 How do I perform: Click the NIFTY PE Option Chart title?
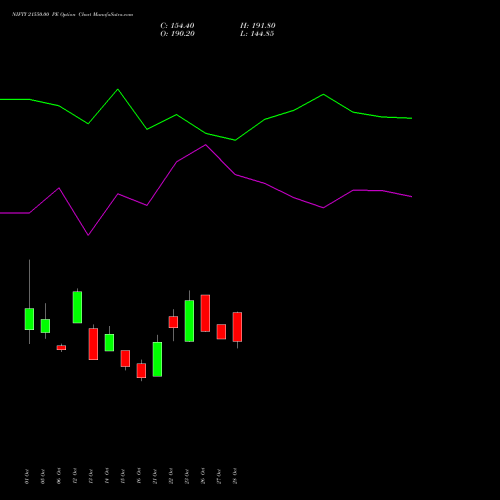click(x=72, y=14)
